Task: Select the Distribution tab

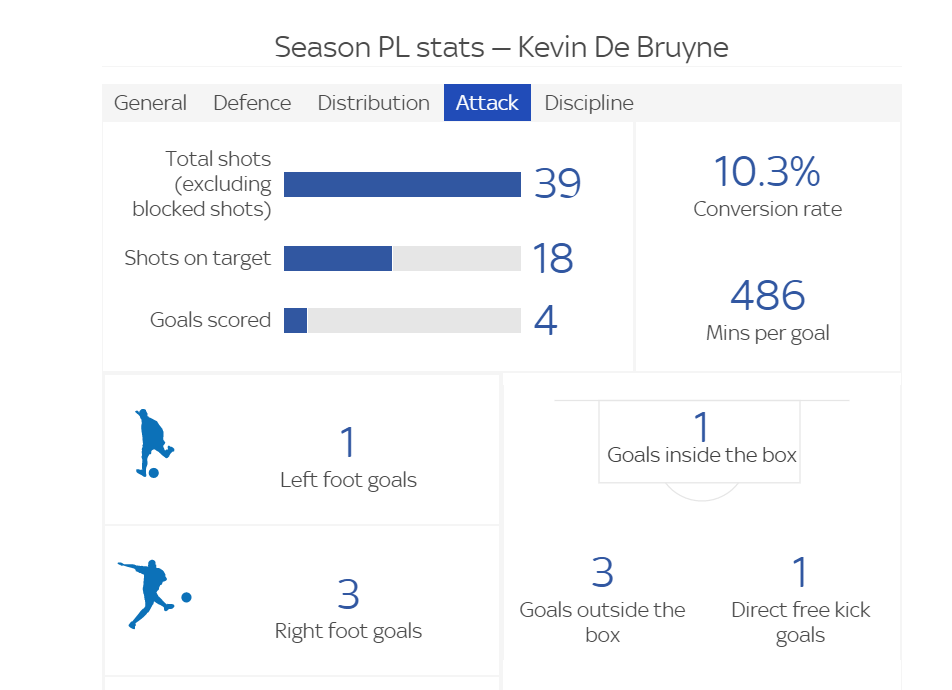Action: [x=373, y=103]
